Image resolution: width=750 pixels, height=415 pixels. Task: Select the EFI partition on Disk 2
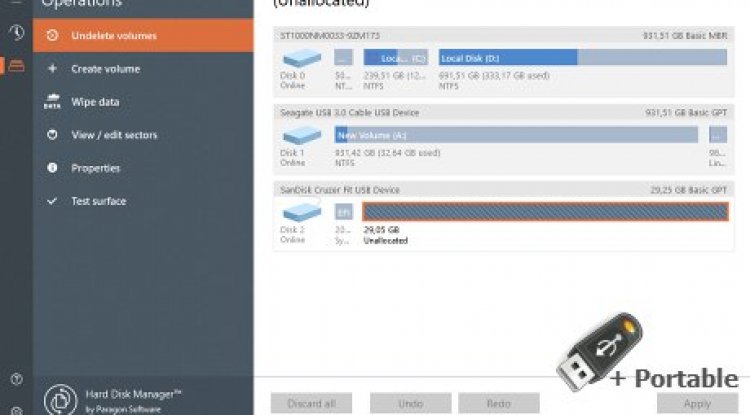343,212
